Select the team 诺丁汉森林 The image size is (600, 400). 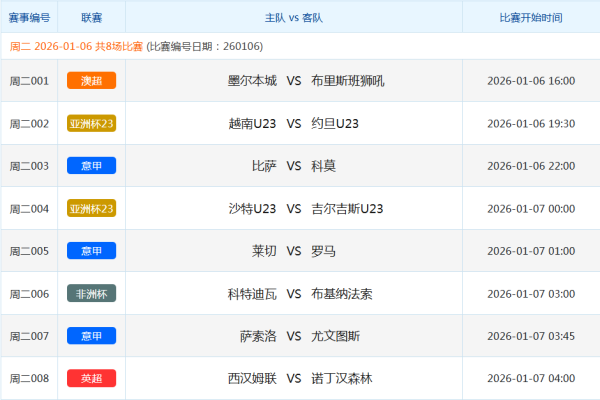tap(341, 379)
